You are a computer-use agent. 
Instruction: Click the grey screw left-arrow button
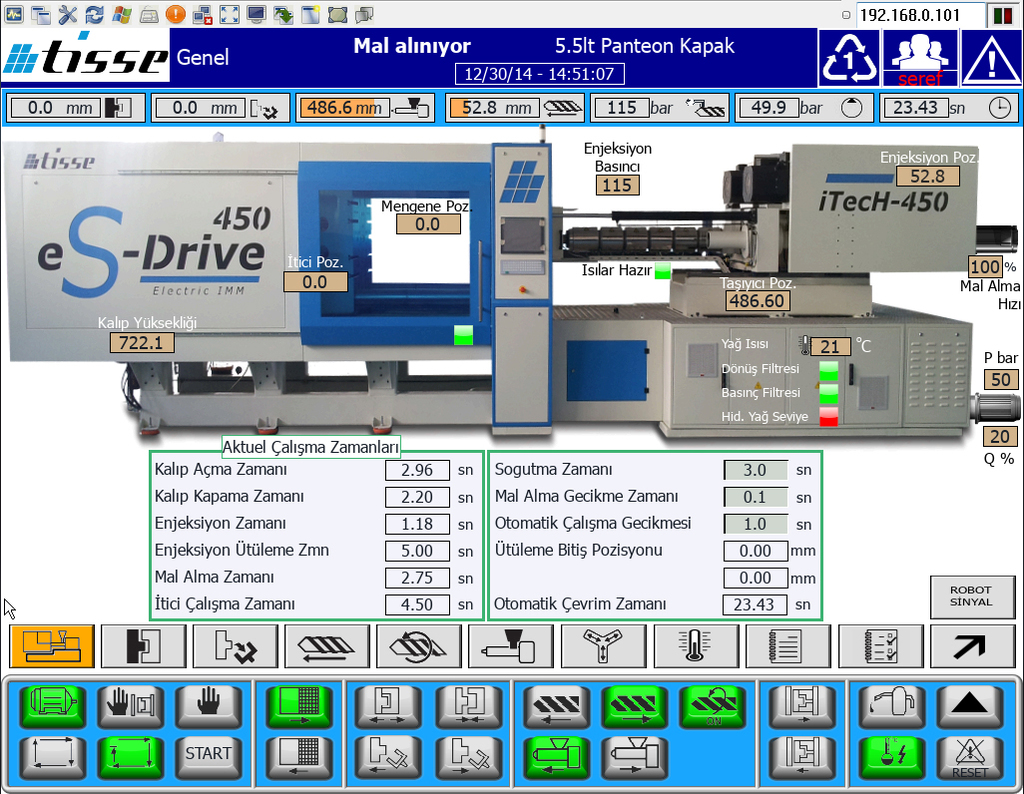556,705
